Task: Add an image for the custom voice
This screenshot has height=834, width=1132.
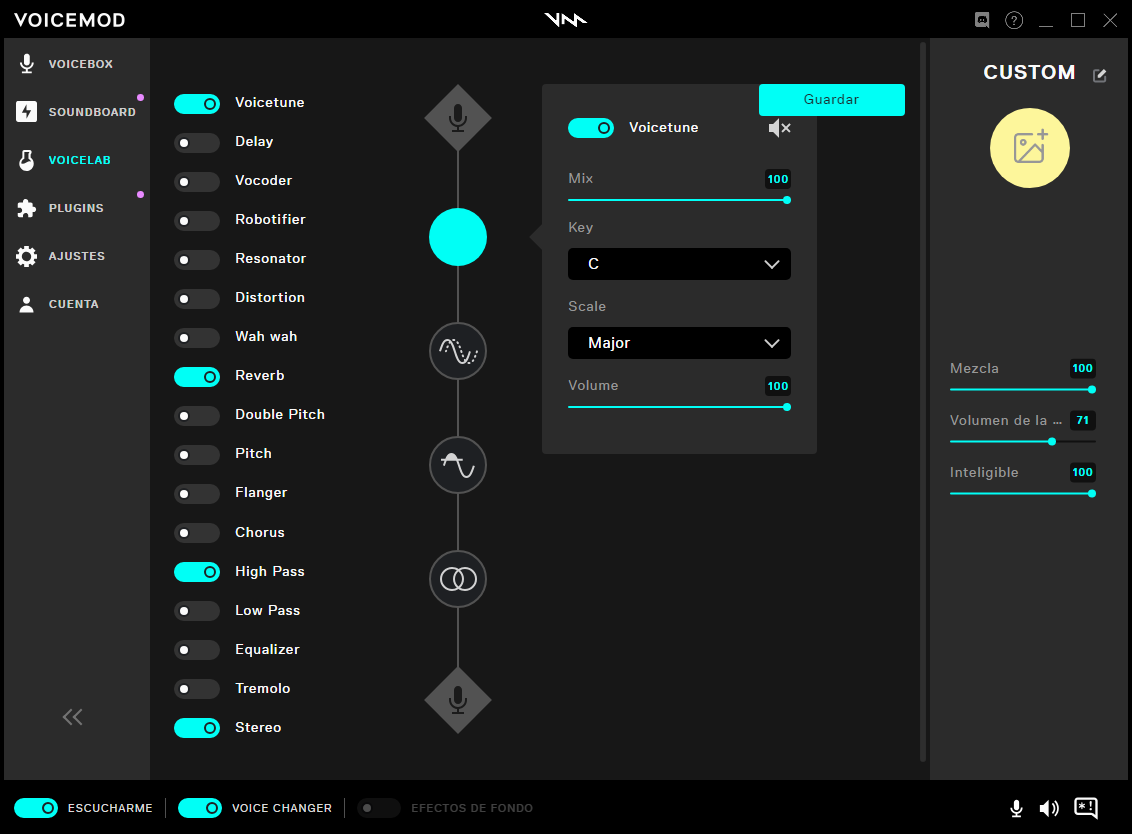Action: [1029, 148]
